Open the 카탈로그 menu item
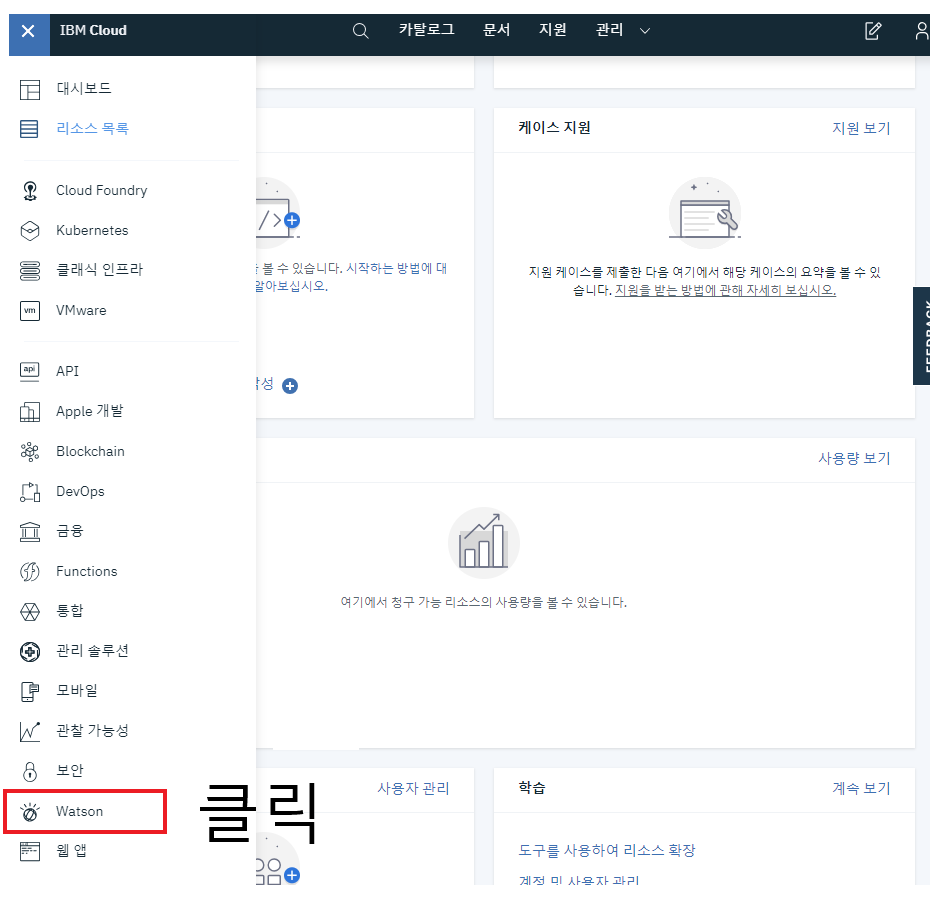Viewport: 939px width, 898px height. [x=427, y=30]
